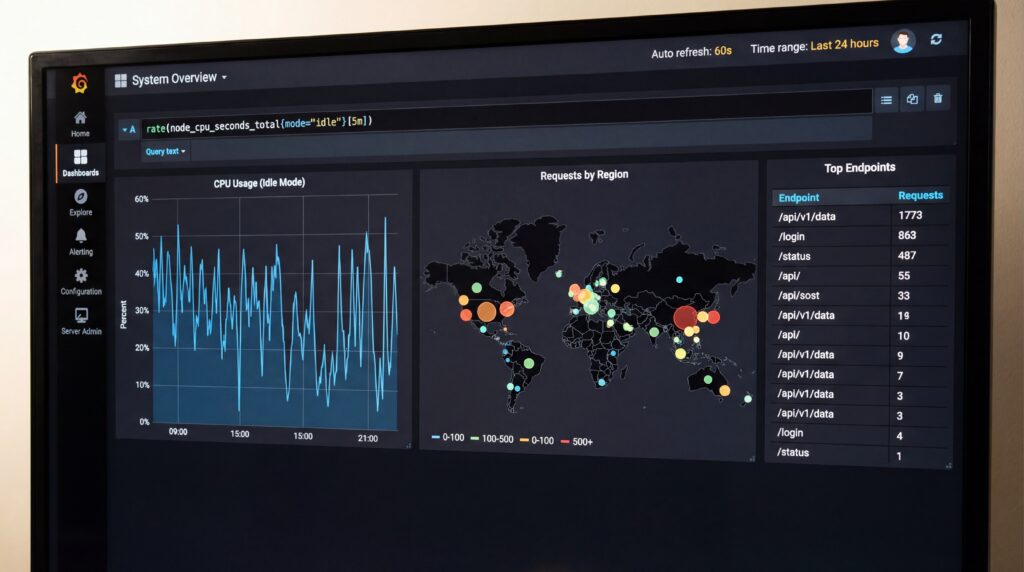Screen dimensions: 1024x572
Task: Toggle the 500+ legend series
Action: [576, 441]
